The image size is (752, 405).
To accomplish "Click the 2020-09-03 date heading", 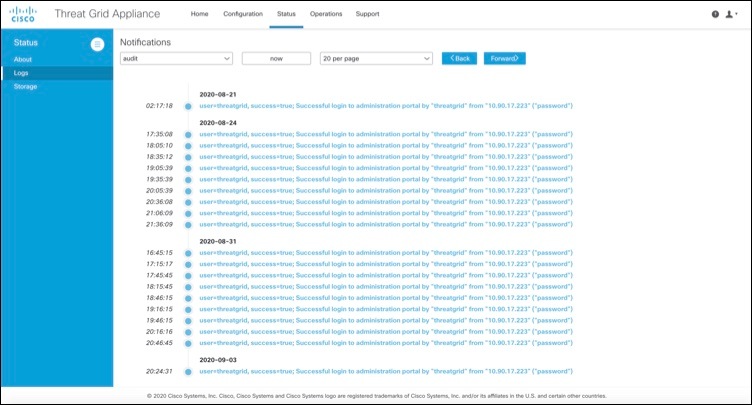I will pyautogui.click(x=218, y=360).
